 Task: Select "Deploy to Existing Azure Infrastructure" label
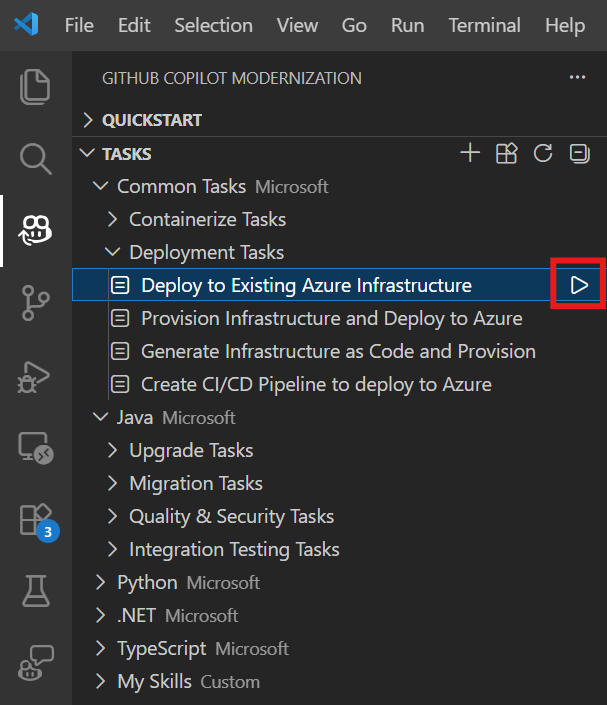click(306, 285)
